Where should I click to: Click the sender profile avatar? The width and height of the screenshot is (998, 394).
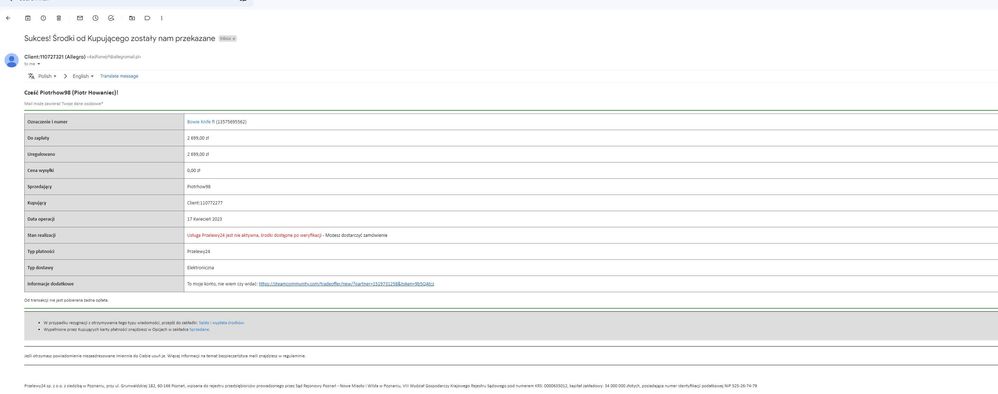pos(11,60)
